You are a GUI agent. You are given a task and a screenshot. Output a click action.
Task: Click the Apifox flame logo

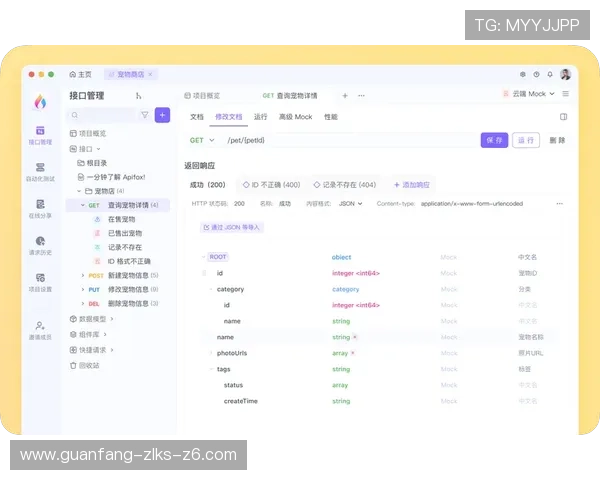click(40, 102)
